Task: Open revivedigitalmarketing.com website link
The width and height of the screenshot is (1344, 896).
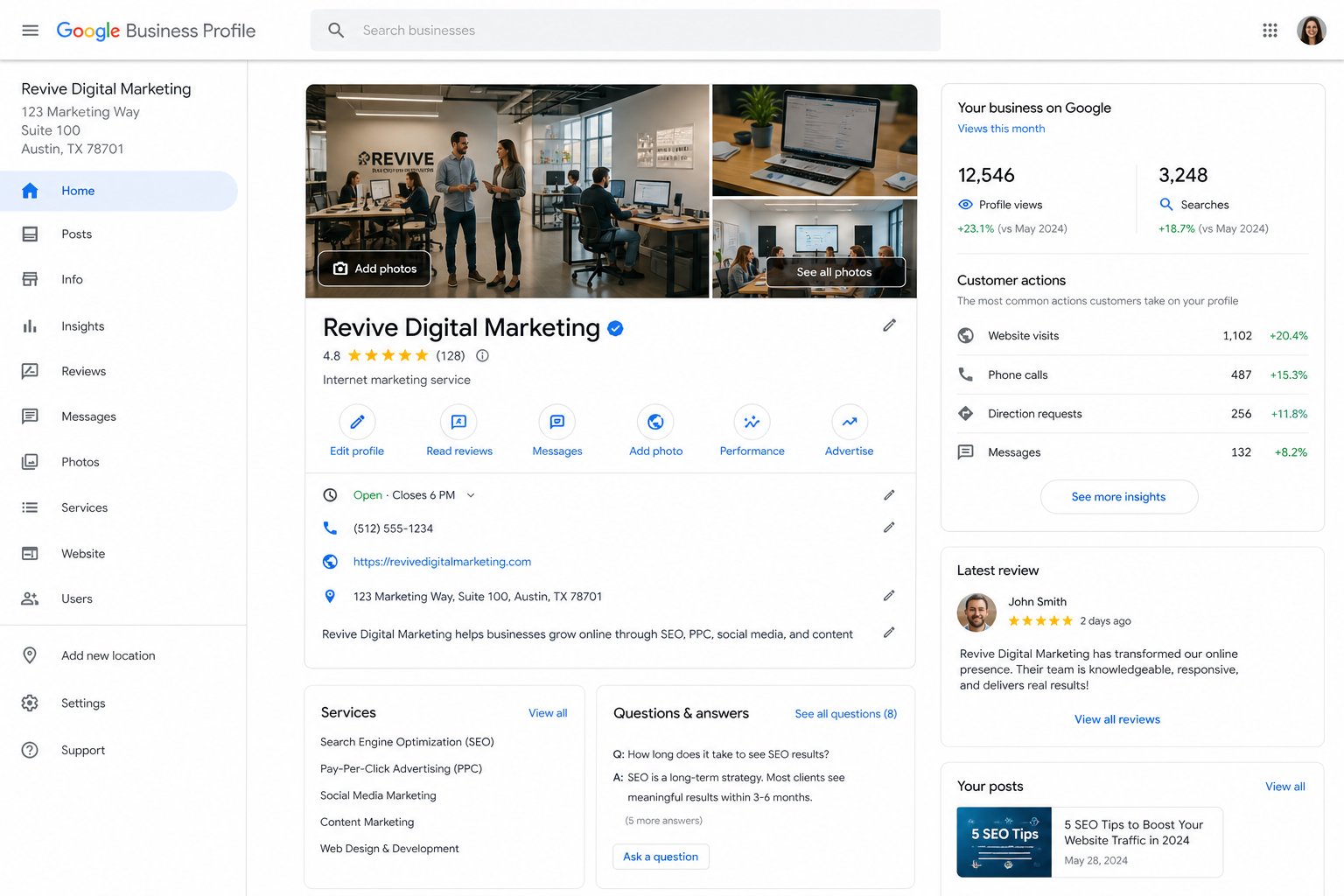Action: click(x=442, y=562)
